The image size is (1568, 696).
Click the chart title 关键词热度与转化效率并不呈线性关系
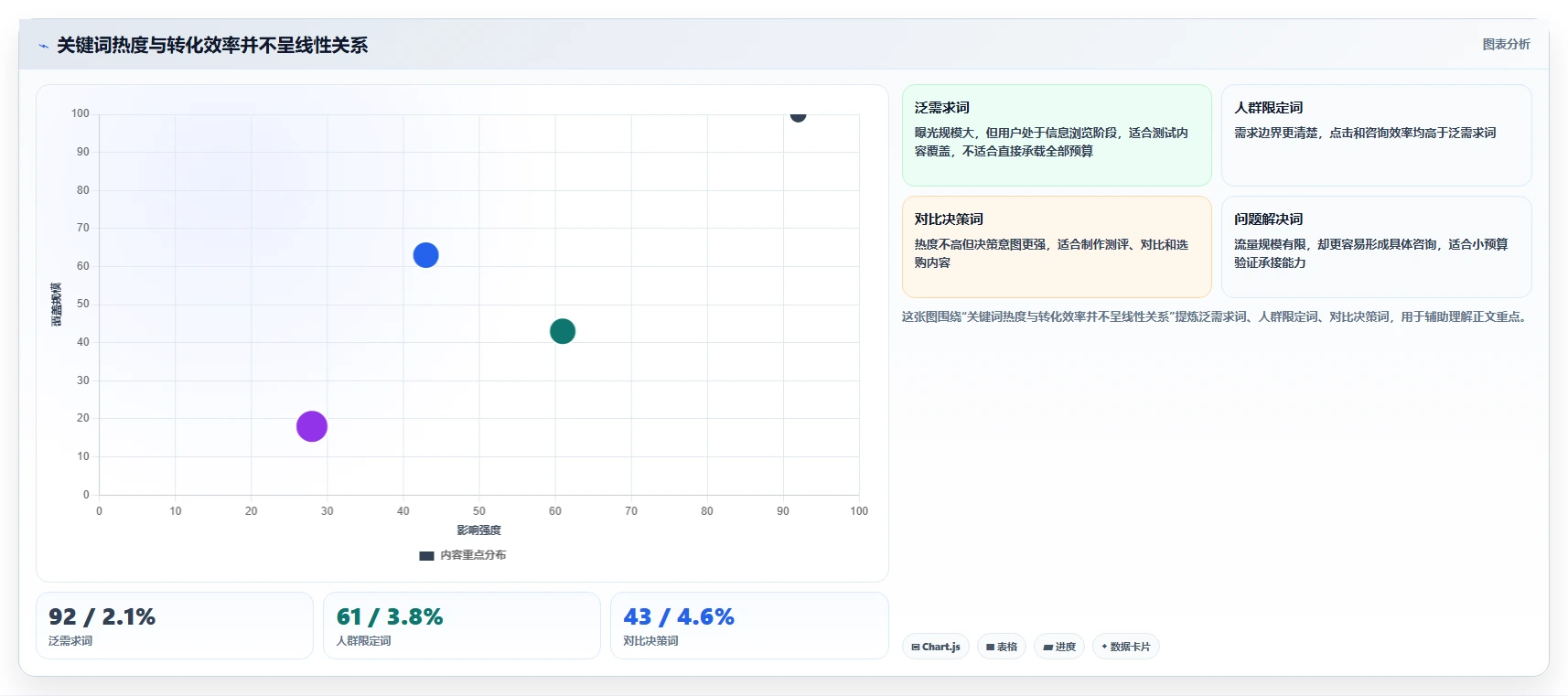[212, 46]
